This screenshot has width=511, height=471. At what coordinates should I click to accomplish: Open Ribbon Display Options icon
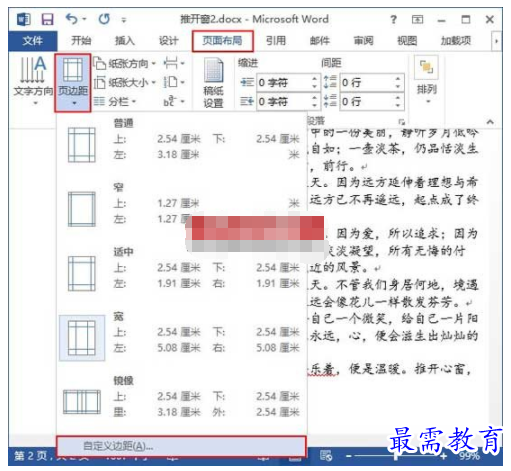coord(417,19)
